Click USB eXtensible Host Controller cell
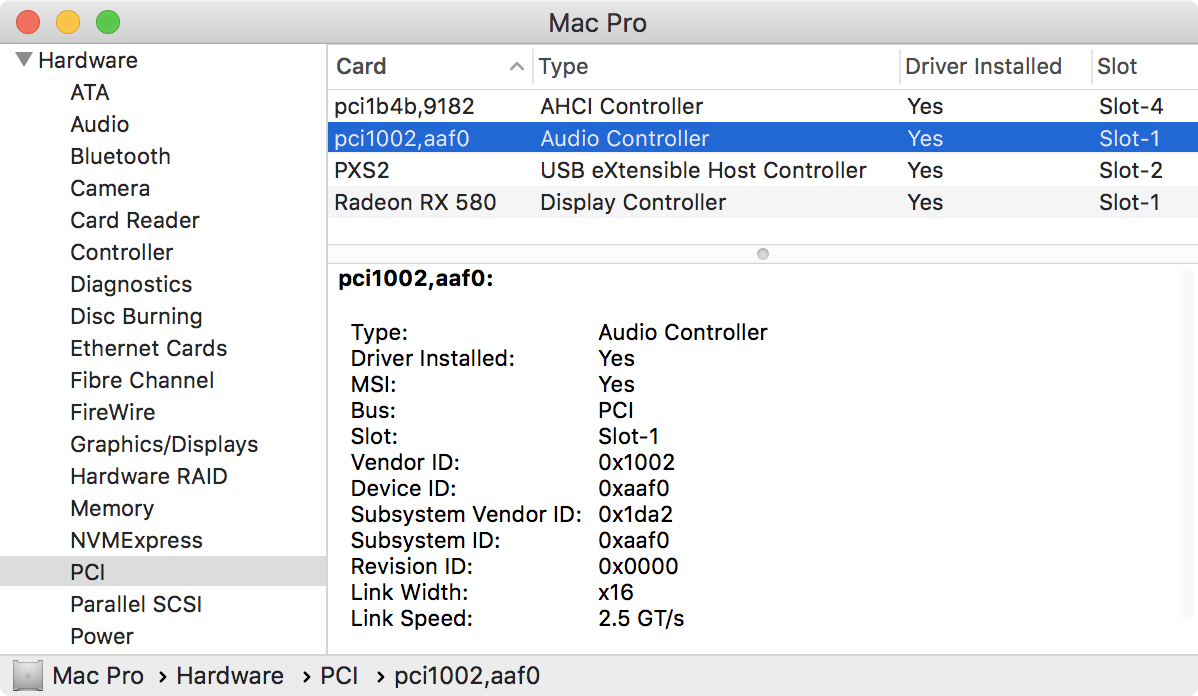 click(x=703, y=170)
